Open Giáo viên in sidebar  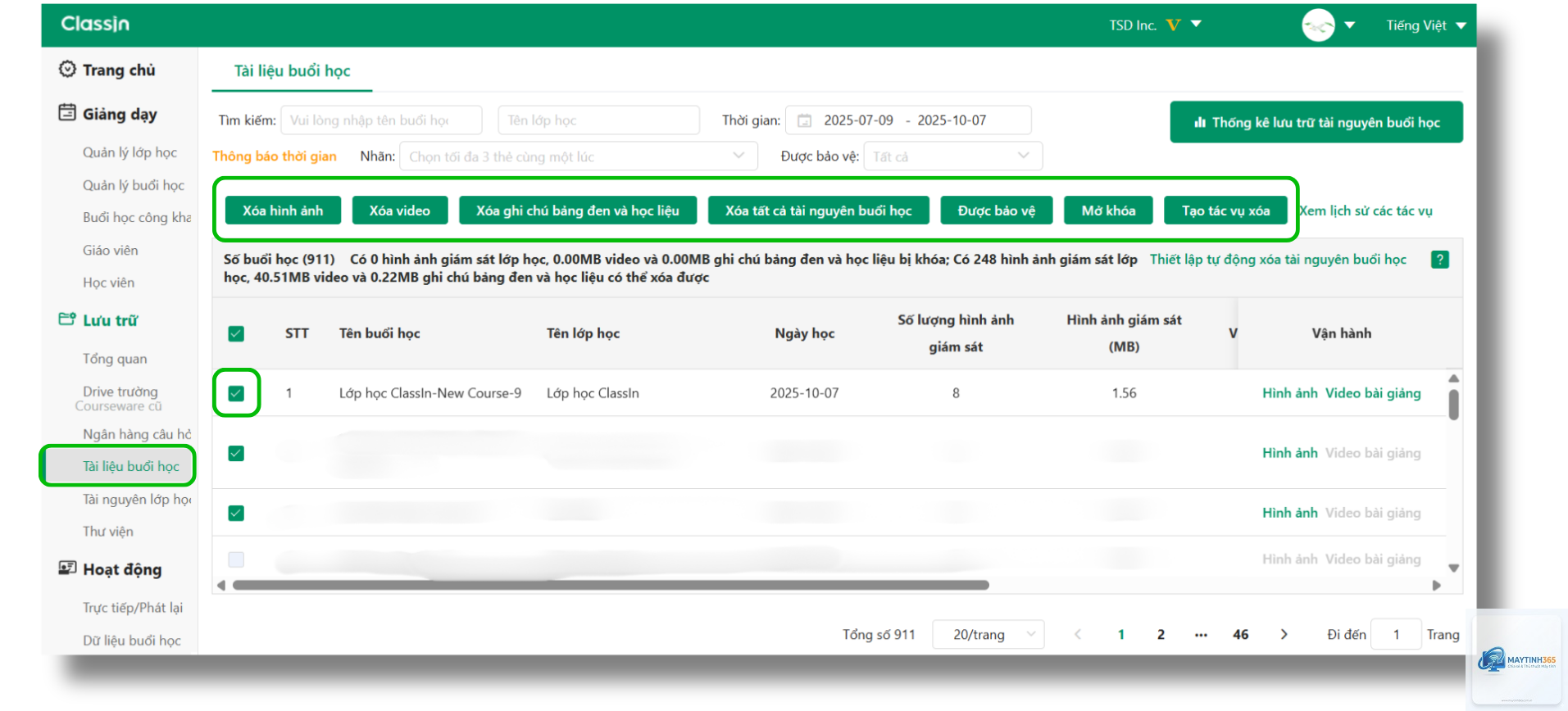click(110, 250)
